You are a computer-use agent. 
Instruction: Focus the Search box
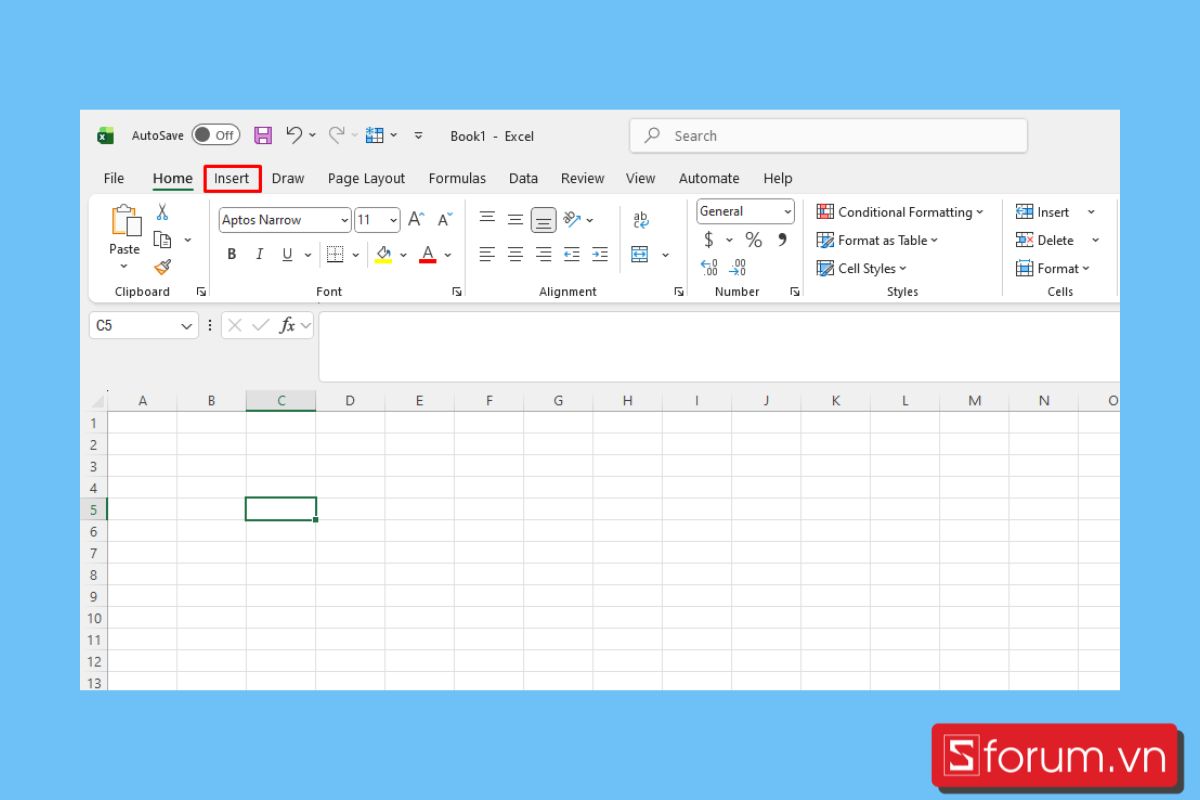[x=828, y=136]
